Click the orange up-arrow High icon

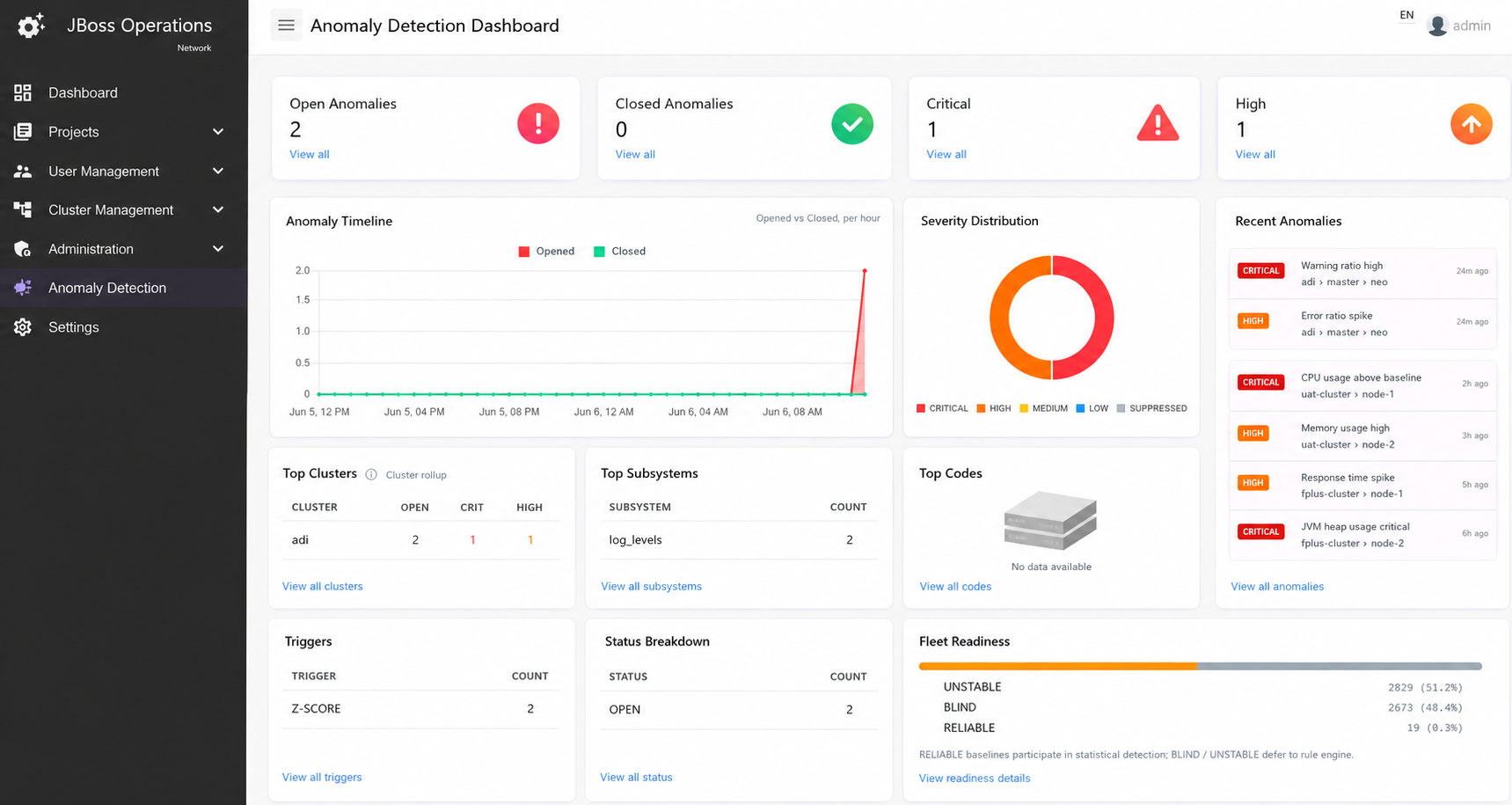(1472, 124)
